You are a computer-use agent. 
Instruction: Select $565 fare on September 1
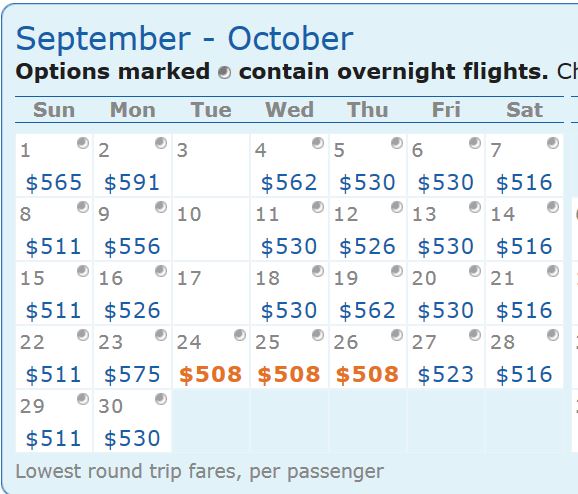(53, 182)
